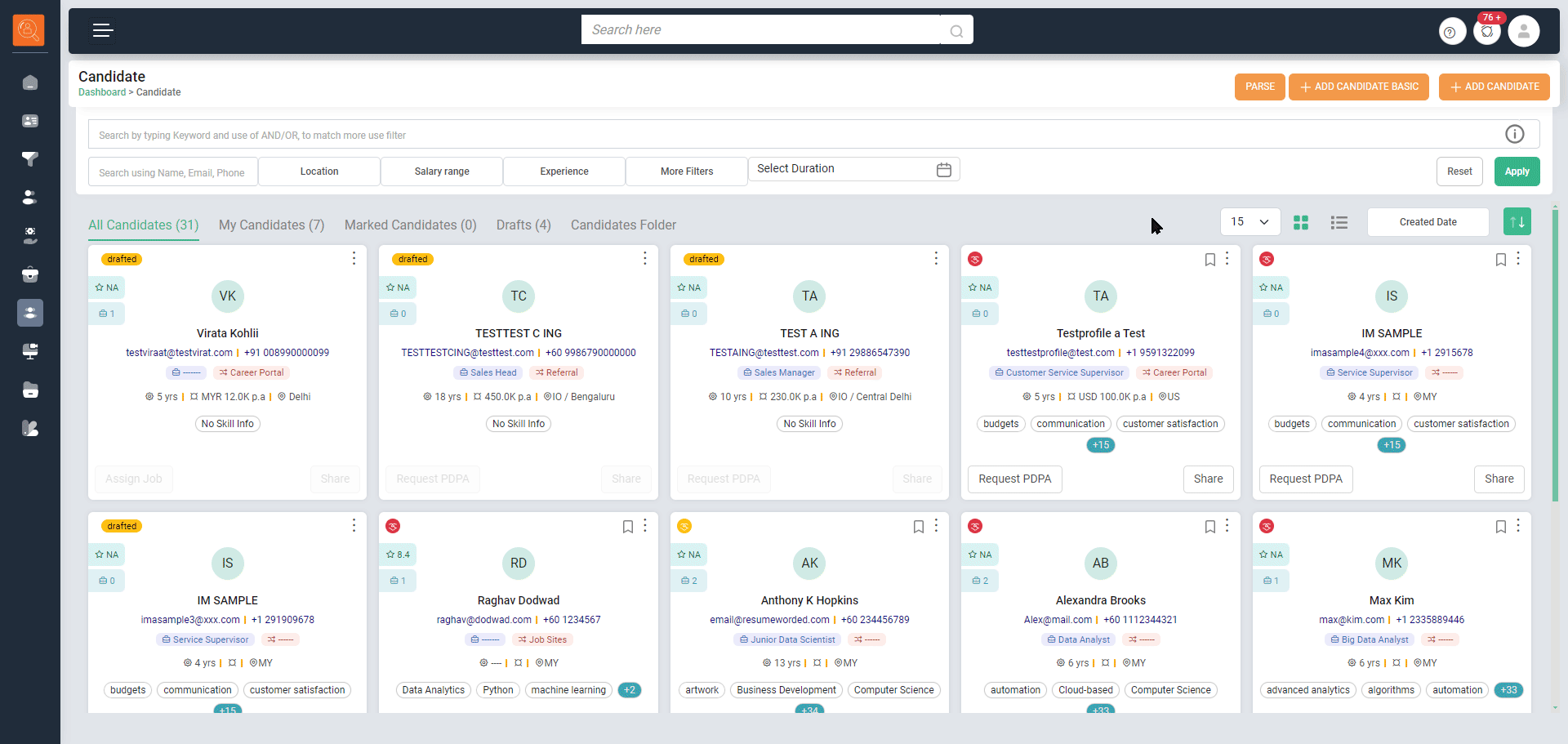Bookmark the Raghav Dodwad candidate card
The width and height of the screenshot is (1568, 744).
pyautogui.click(x=627, y=527)
